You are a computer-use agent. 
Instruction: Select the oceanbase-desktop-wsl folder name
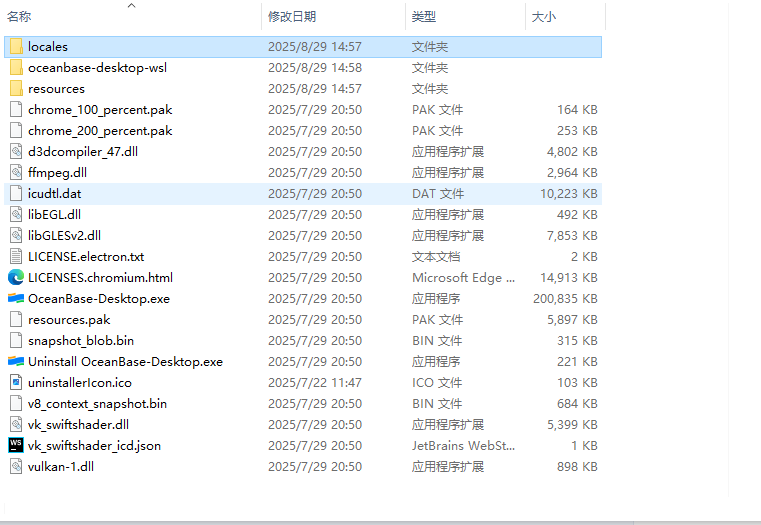click(97, 67)
